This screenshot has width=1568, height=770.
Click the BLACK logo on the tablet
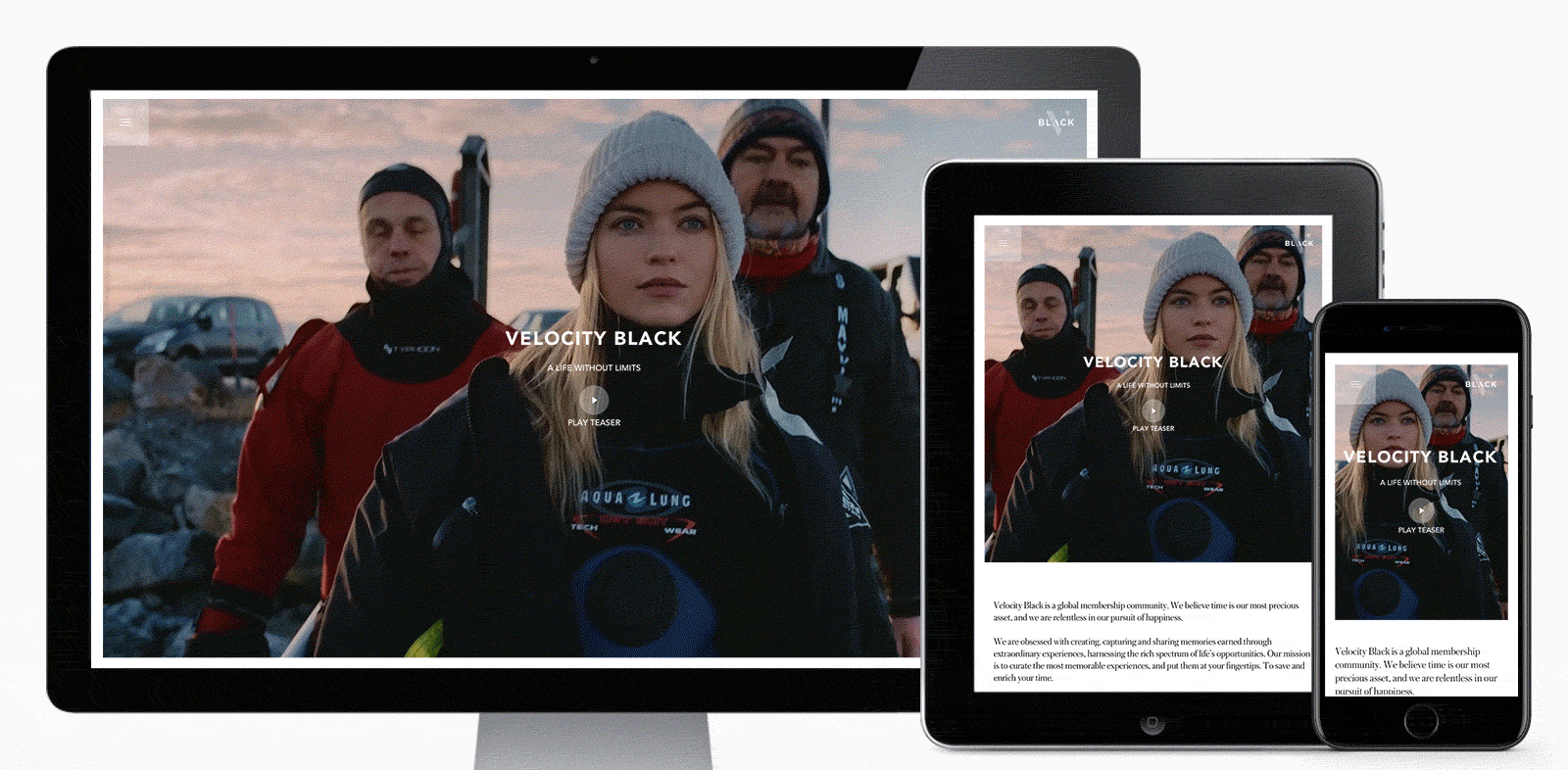point(1298,243)
